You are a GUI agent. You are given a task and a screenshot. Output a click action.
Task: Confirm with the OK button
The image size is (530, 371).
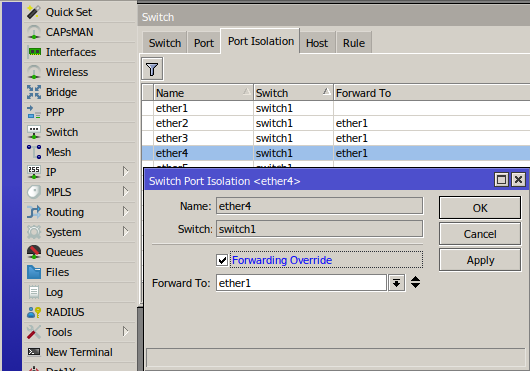click(x=480, y=208)
